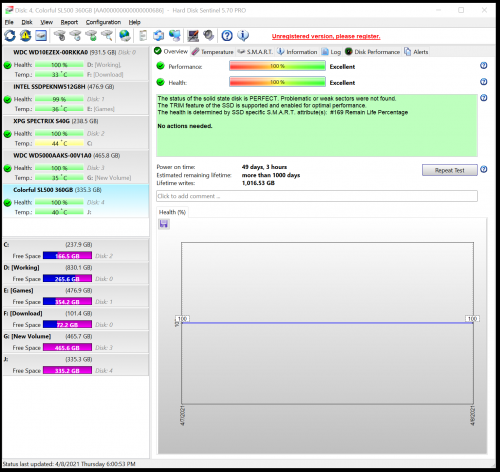Click the speaker sound toolbar icon
Image resolution: width=500 pixels, height=472 pixels.
click(x=209, y=35)
